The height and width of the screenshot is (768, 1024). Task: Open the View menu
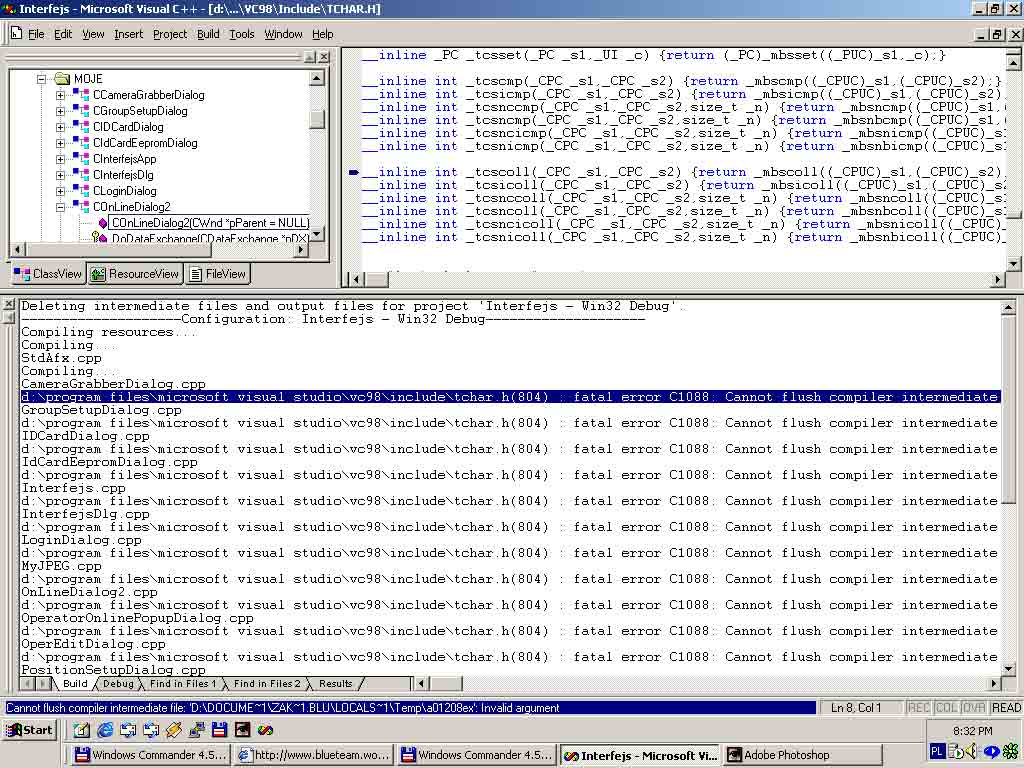point(93,34)
